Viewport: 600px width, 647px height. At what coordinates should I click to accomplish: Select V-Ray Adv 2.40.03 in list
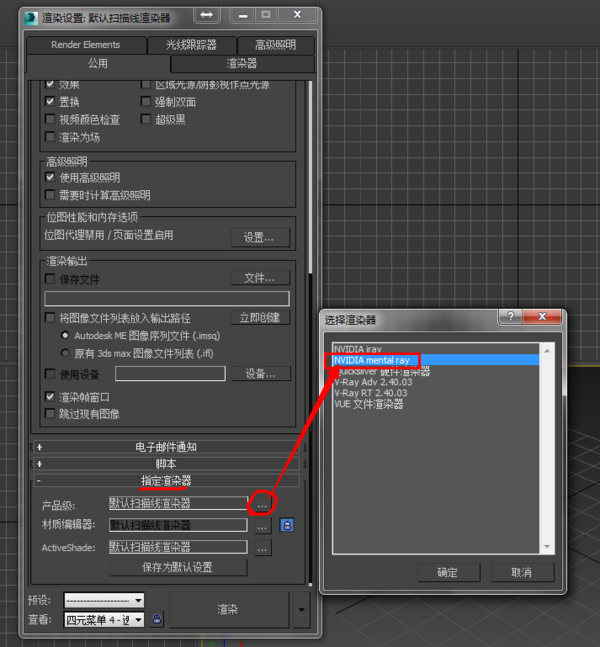[436, 382]
